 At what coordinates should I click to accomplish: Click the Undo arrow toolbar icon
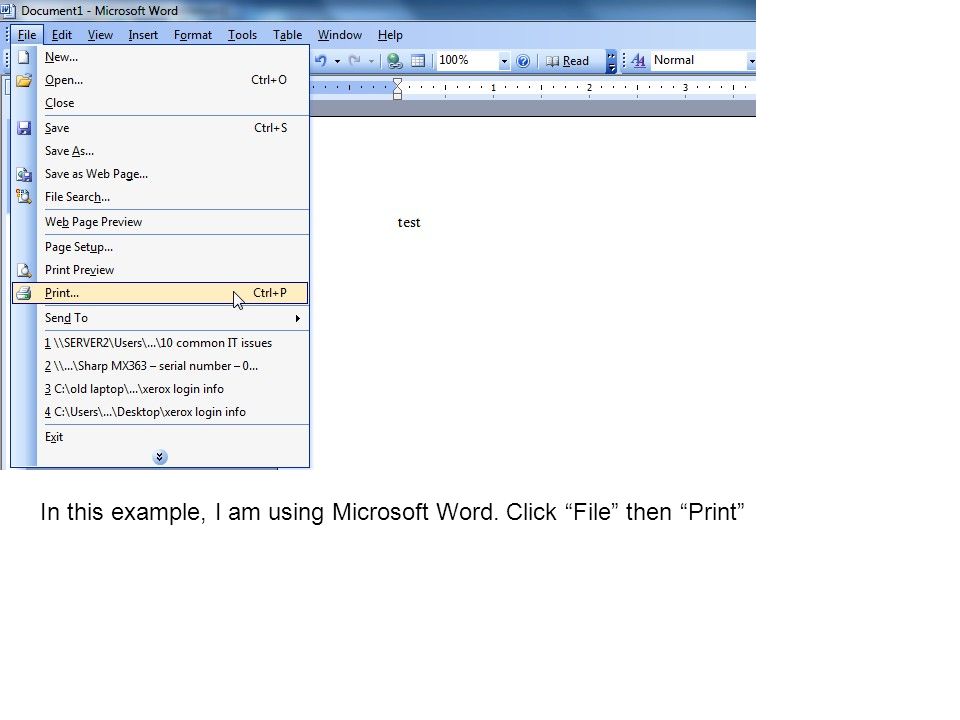(321, 60)
